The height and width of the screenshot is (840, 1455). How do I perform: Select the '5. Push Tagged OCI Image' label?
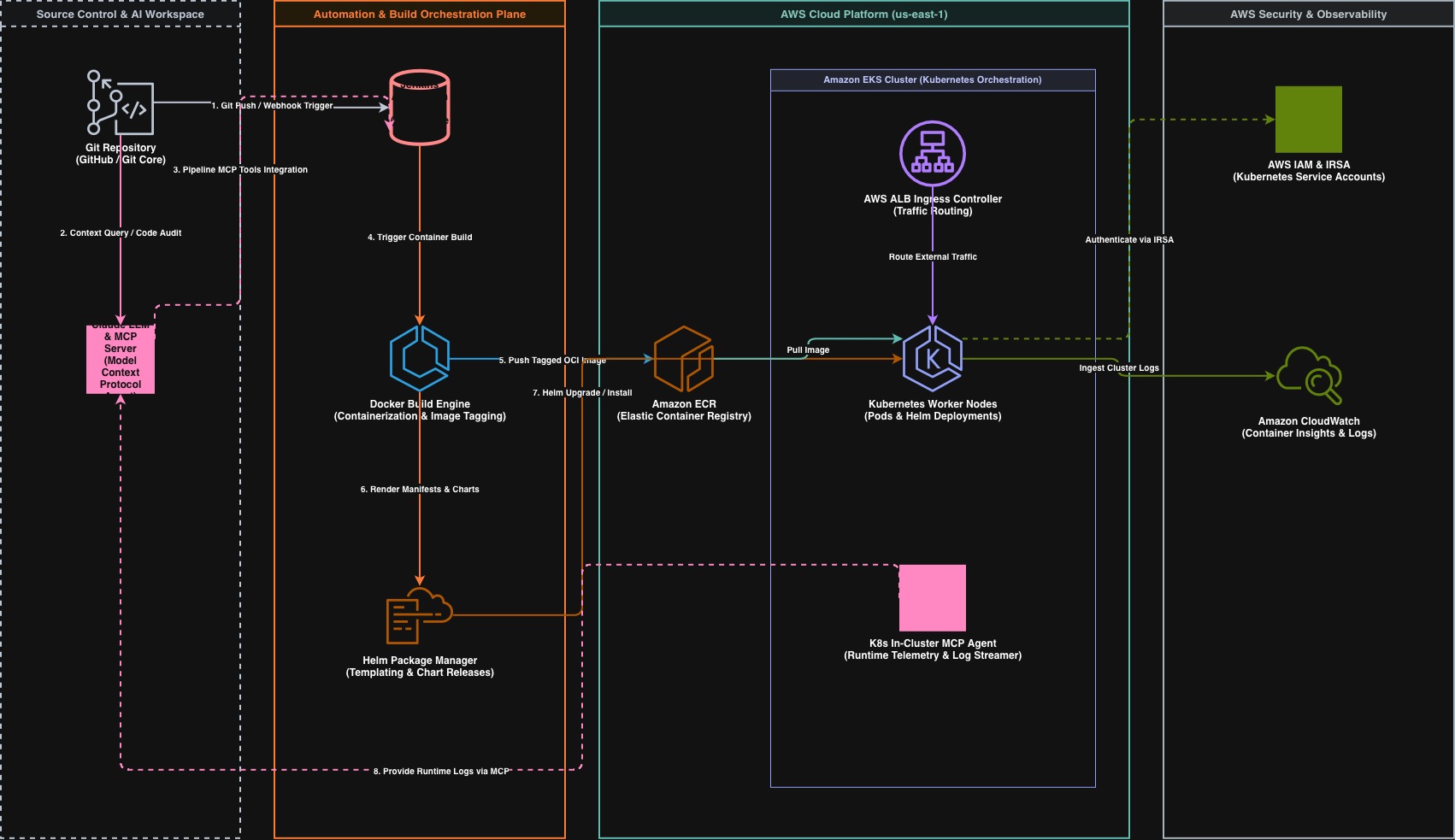click(x=552, y=361)
